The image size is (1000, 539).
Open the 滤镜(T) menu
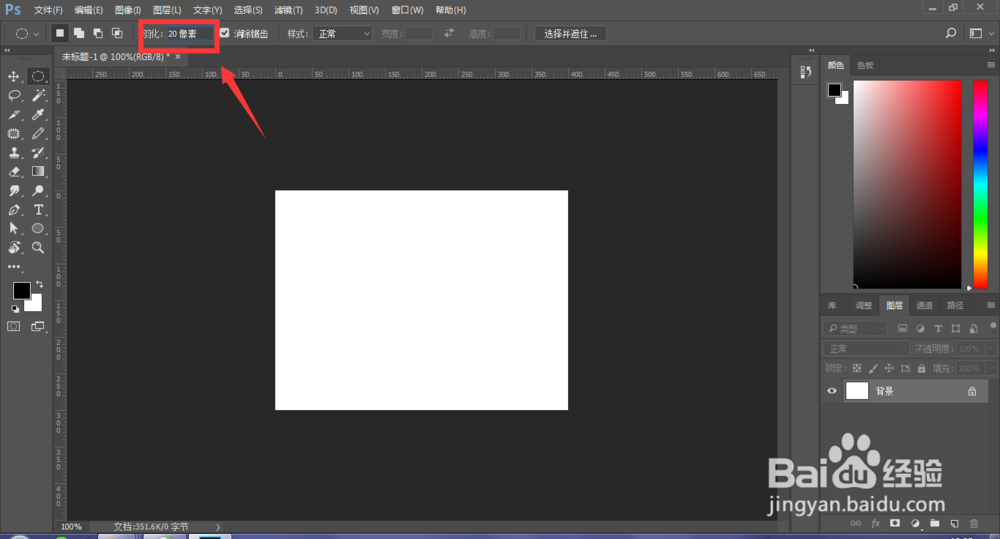[x=288, y=10]
